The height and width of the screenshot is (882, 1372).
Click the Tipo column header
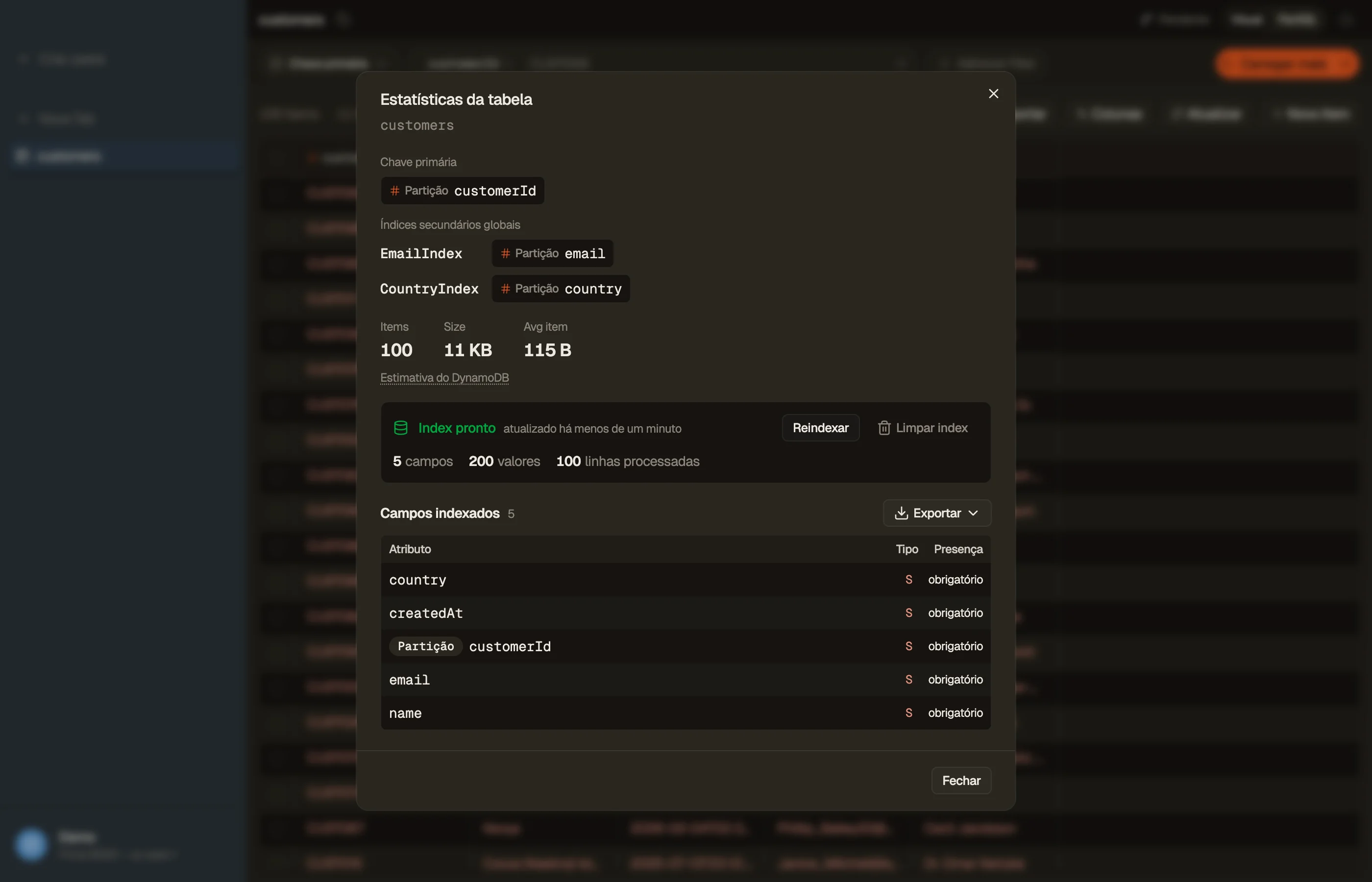pyautogui.click(x=906, y=549)
